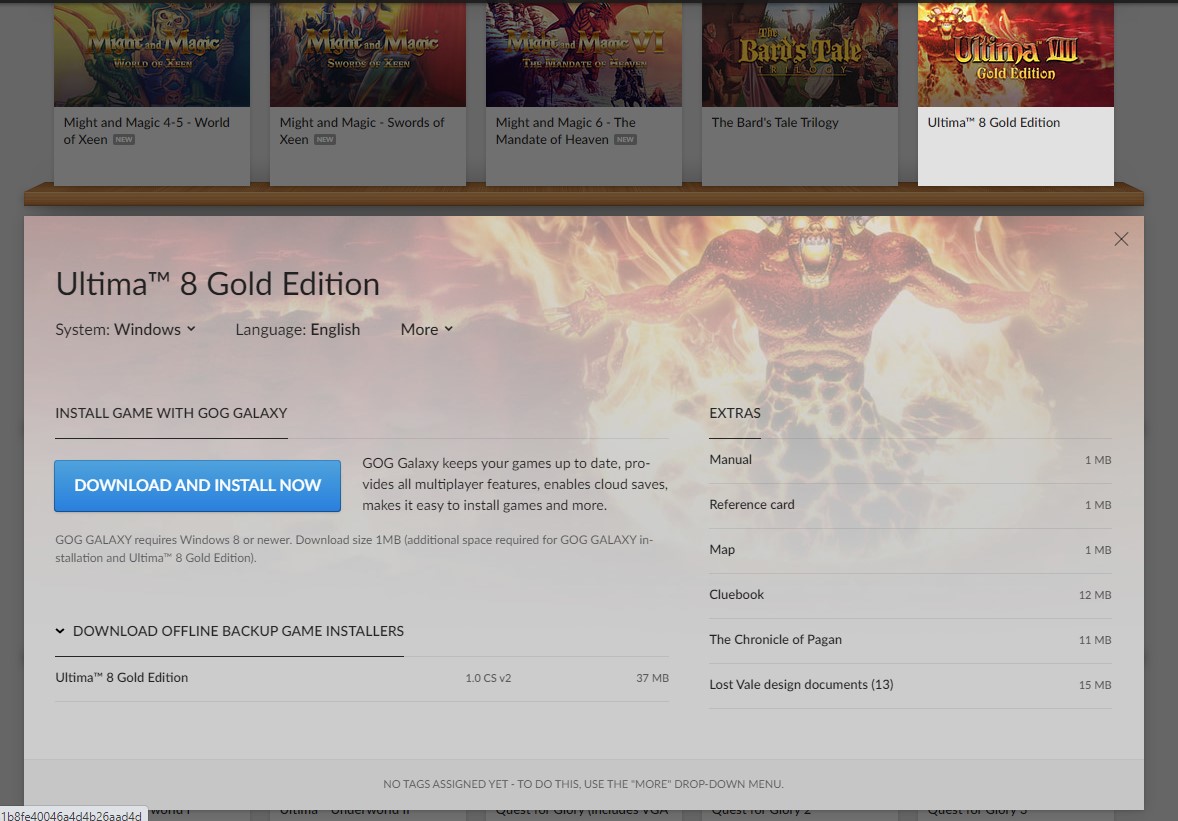Open the More drop-down menu

[x=427, y=329]
